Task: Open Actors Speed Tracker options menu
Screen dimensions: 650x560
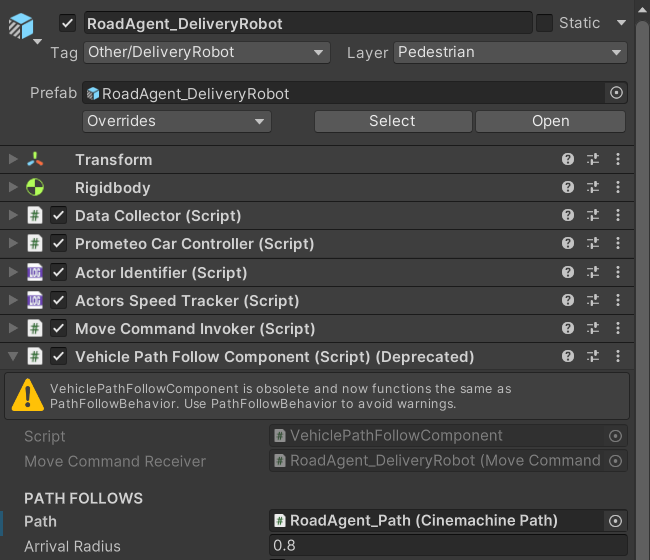Action: [618, 300]
